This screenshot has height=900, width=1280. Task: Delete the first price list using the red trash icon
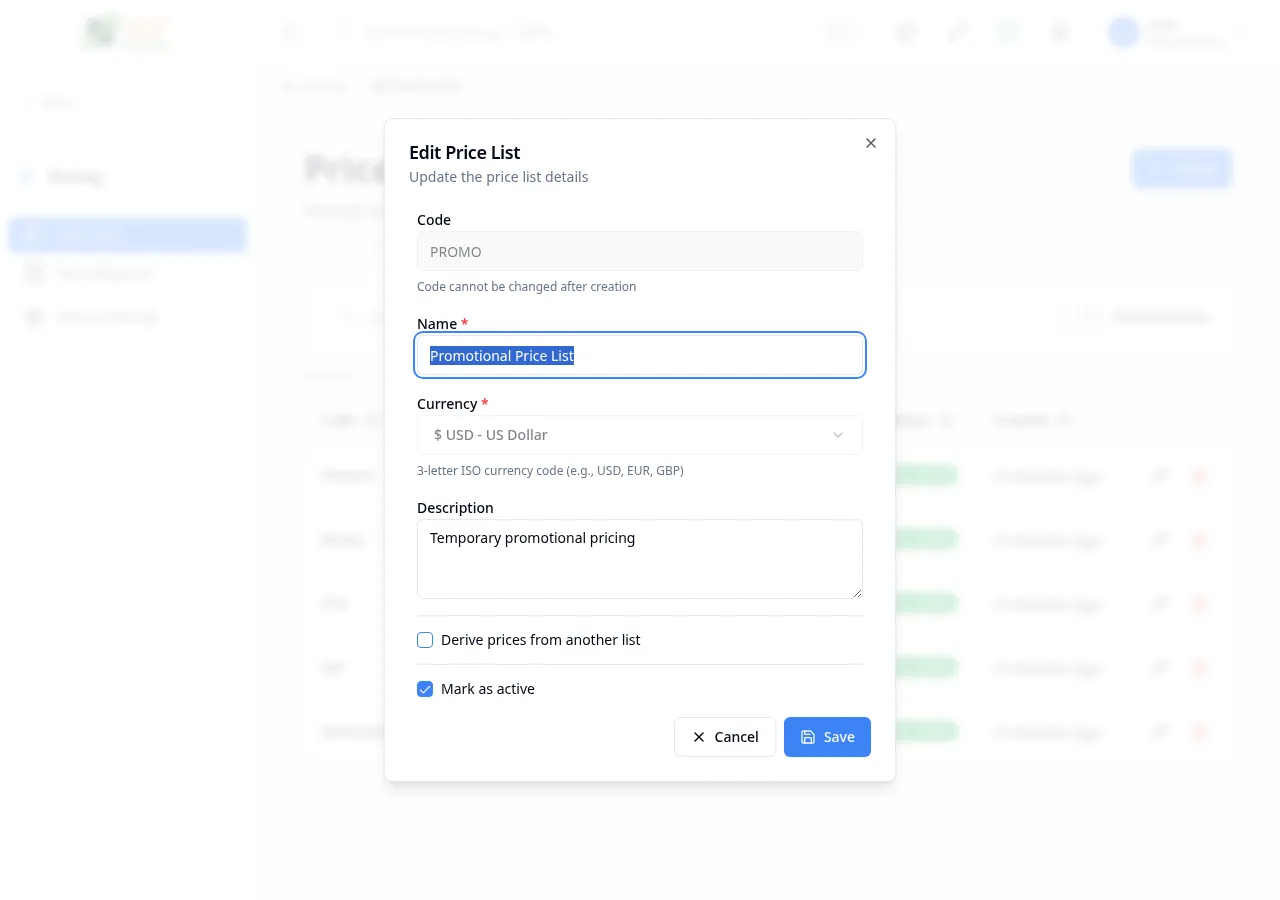coord(1199,476)
